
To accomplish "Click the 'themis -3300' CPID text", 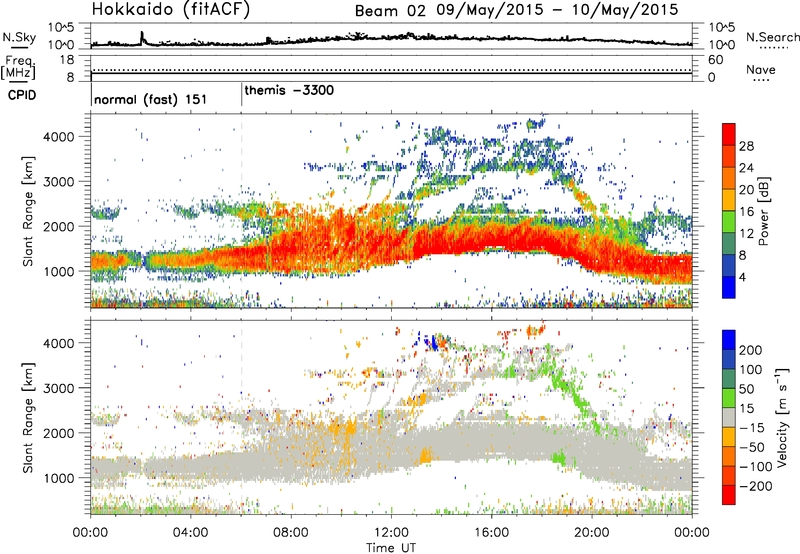I will pyautogui.click(x=289, y=90).
